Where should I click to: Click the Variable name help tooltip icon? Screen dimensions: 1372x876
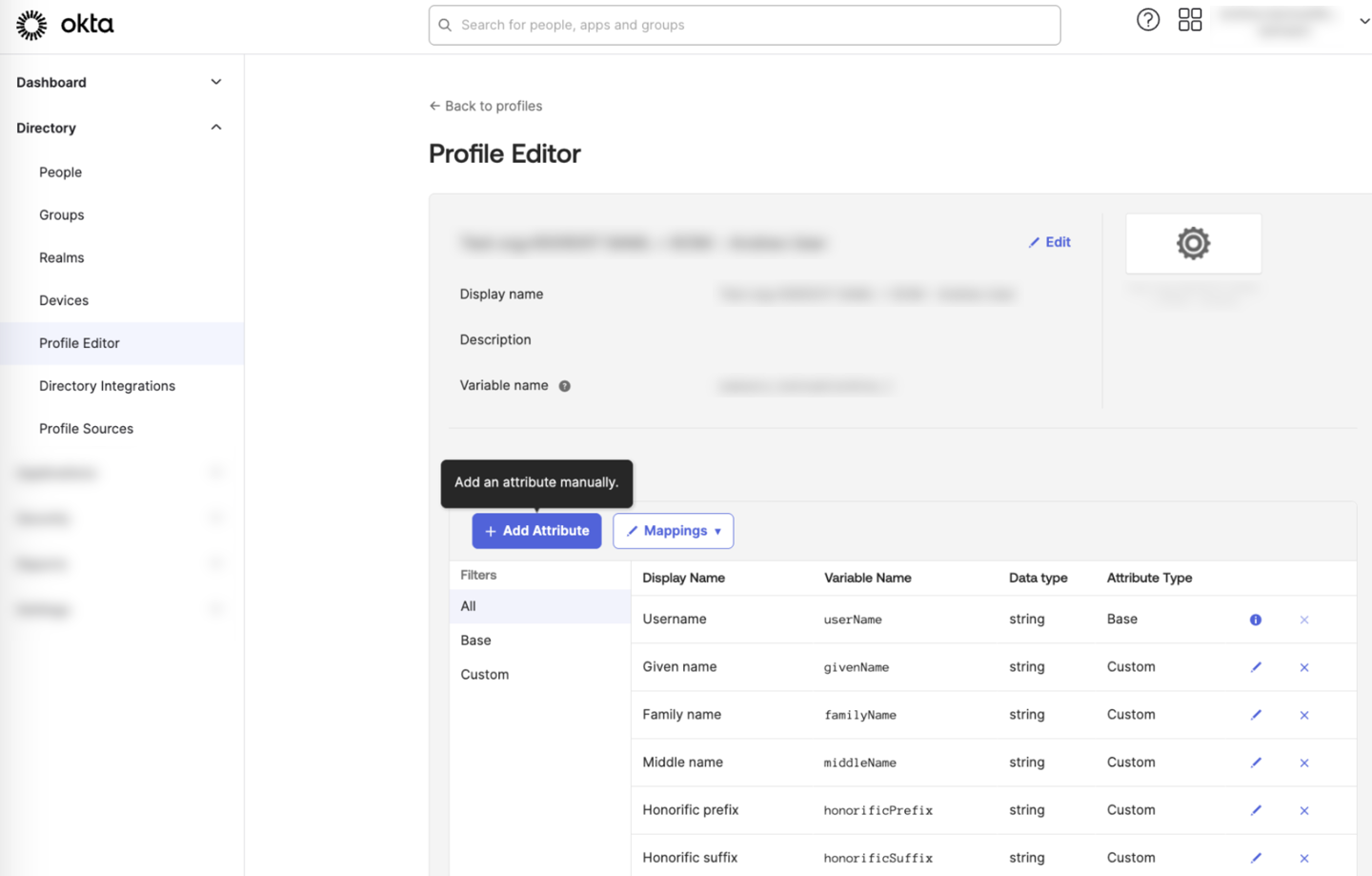(565, 386)
